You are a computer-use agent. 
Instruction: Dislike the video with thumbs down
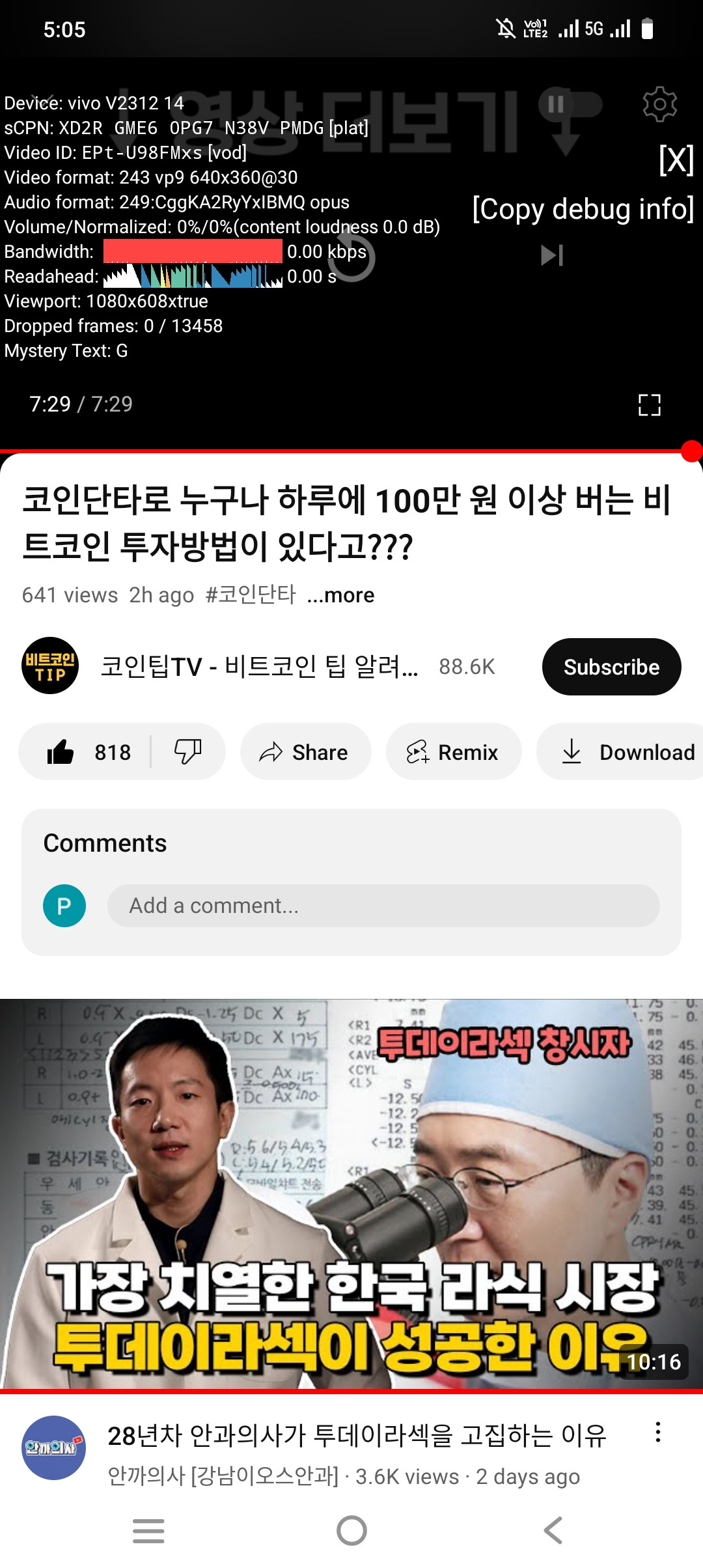pos(188,752)
